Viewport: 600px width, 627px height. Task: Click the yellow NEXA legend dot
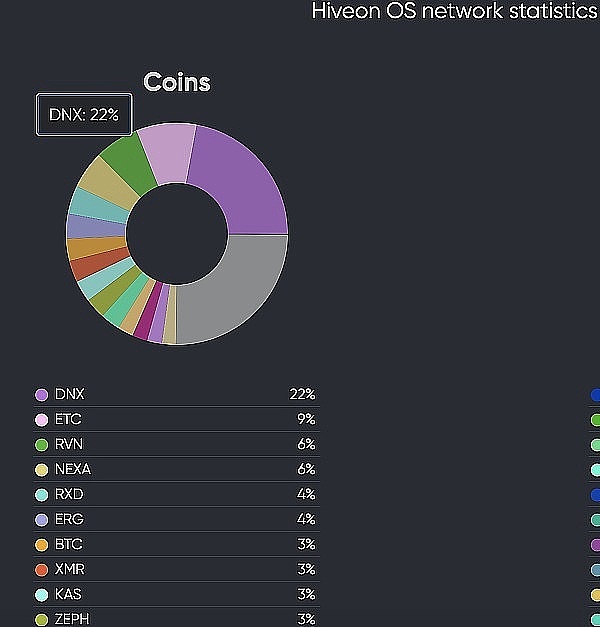[x=41, y=470]
